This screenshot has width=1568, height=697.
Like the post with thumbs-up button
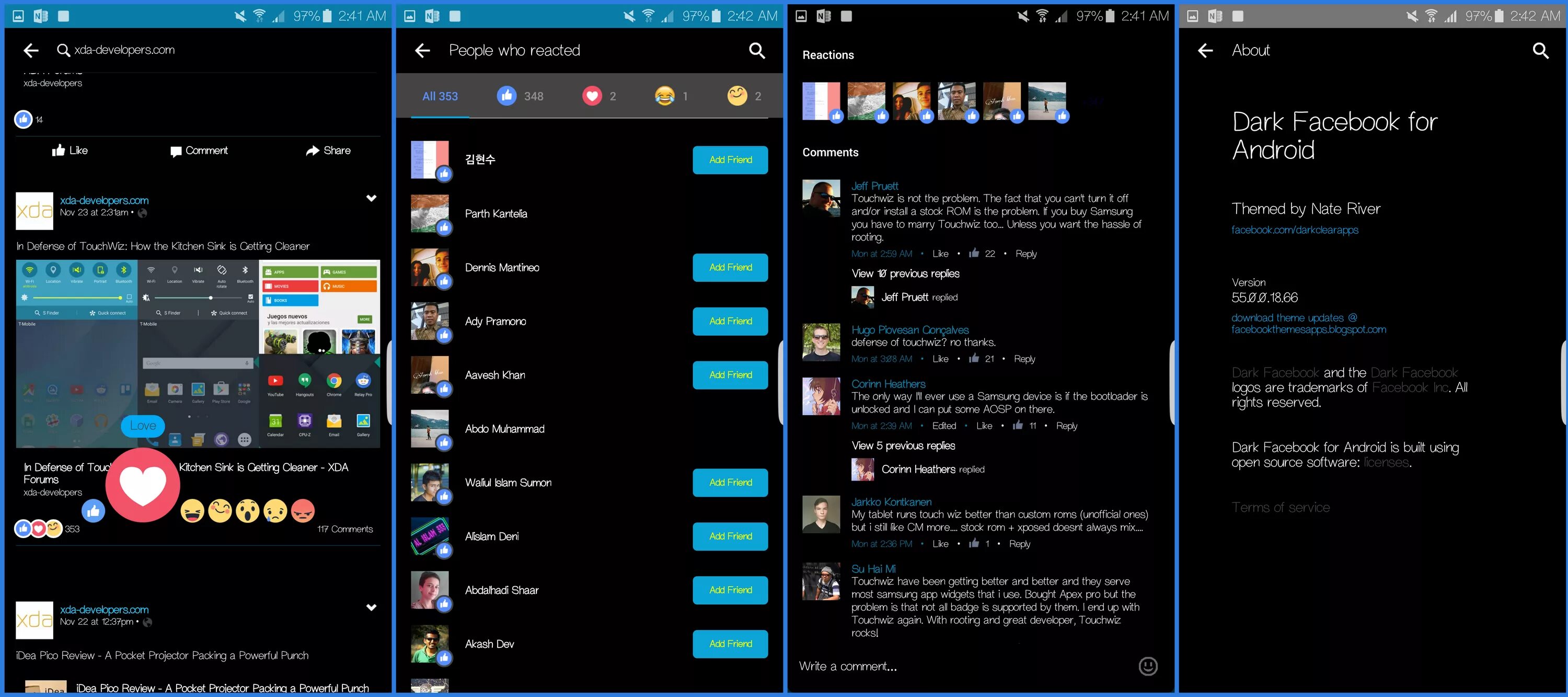click(x=70, y=151)
